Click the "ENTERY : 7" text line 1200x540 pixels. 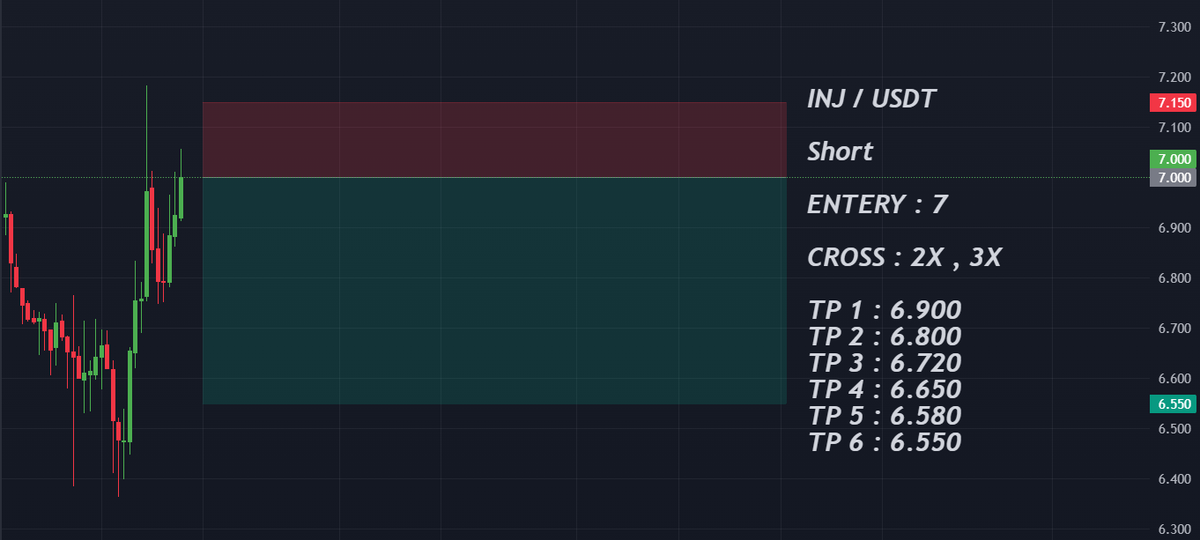[x=877, y=205]
